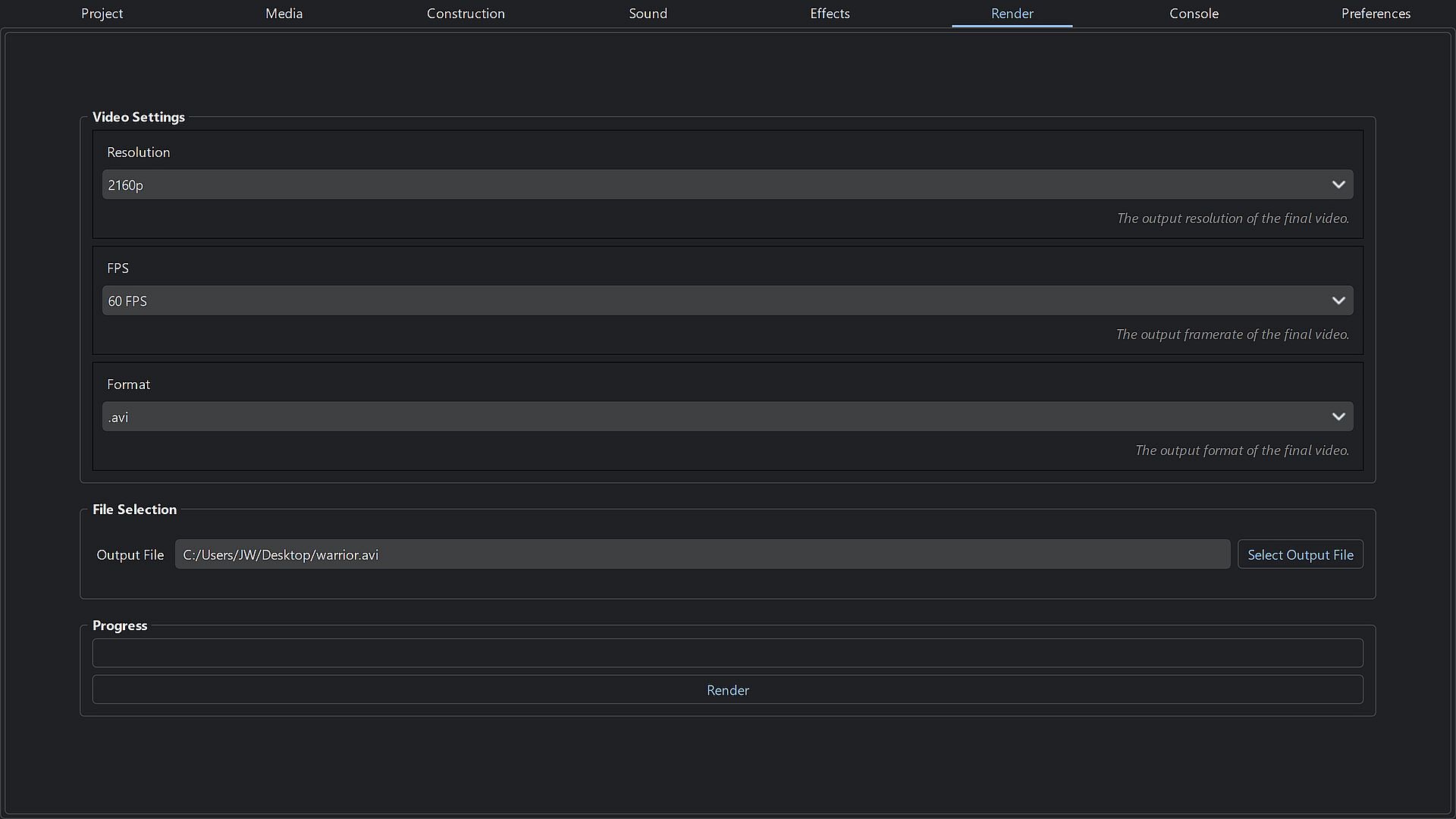Switch to the Project tab
1456x819 pixels.
coord(102,14)
